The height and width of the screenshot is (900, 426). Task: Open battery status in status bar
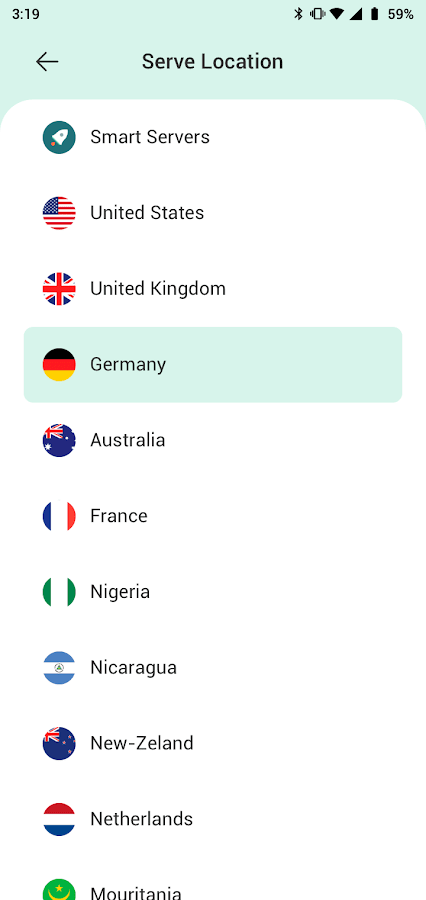point(374,14)
